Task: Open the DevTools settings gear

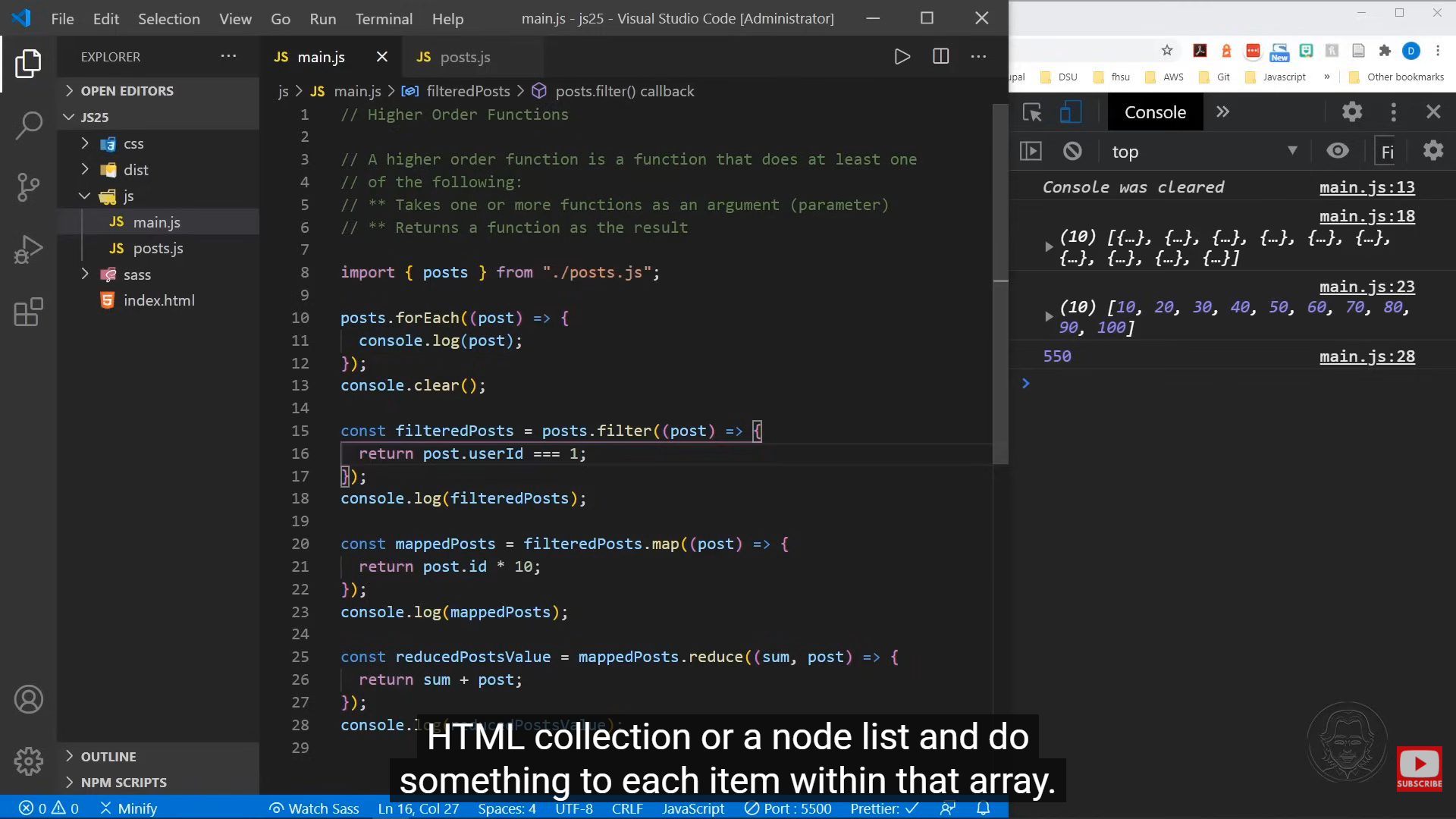Action: click(x=1352, y=112)
